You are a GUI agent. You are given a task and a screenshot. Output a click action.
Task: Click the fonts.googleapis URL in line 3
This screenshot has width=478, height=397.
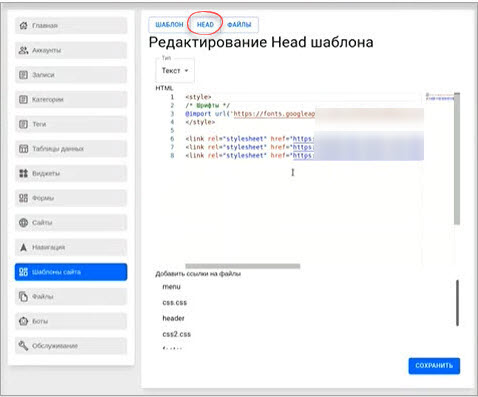pyautogui.click(x=274, y=114)
